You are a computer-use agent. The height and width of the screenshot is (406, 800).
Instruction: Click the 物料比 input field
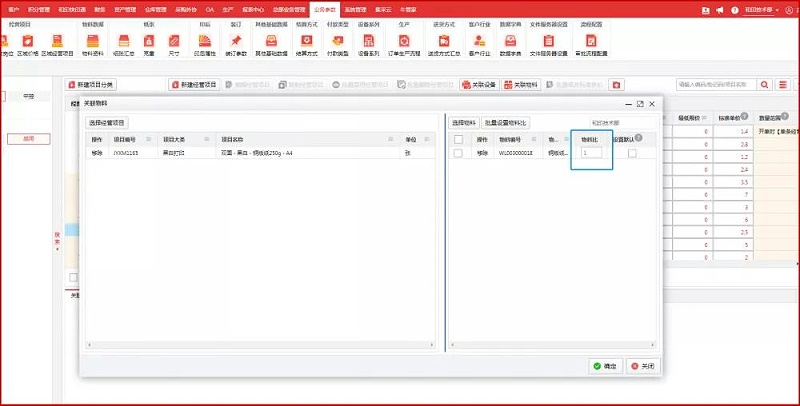pos(592,153)
